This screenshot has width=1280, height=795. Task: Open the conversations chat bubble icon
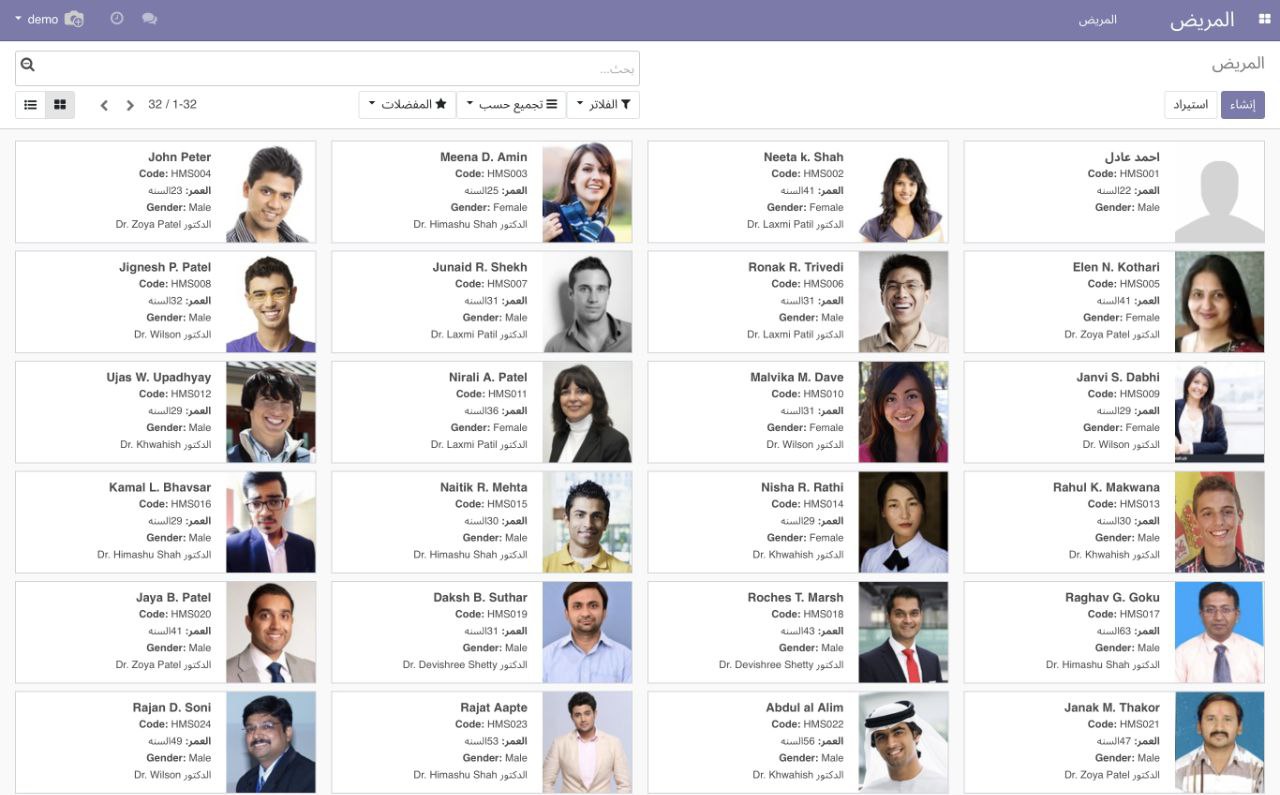[x=149, y=19]
